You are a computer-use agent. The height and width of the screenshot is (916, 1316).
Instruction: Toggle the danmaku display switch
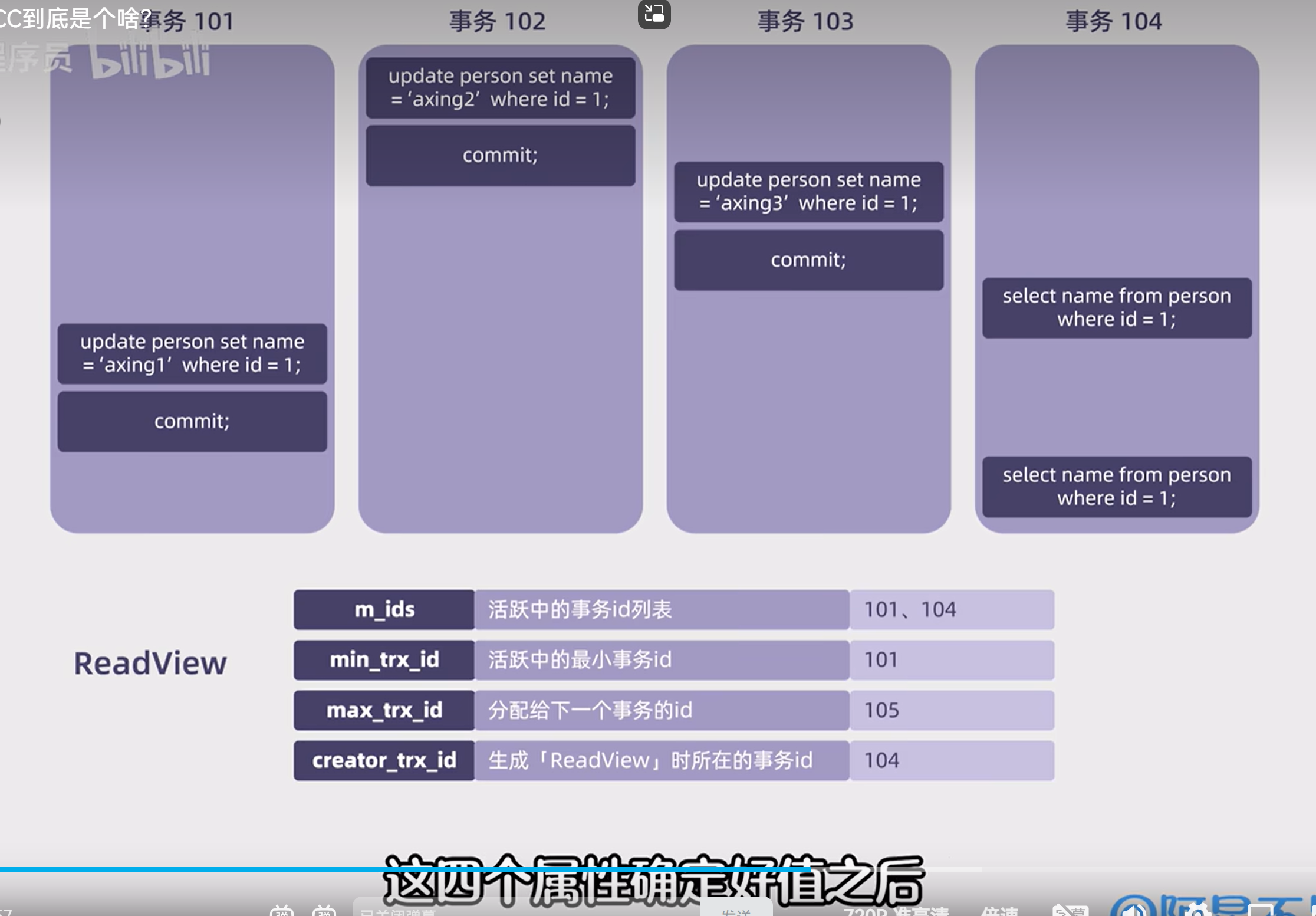click(282, 911)
